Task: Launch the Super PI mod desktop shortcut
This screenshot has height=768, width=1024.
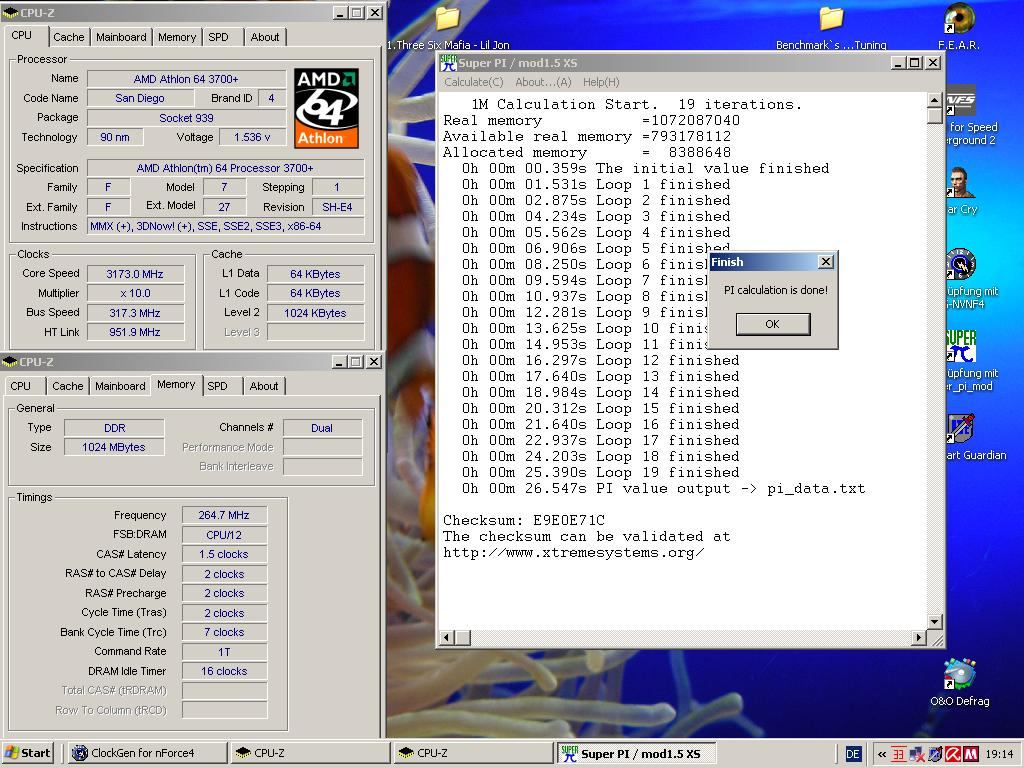Action: 961,346
